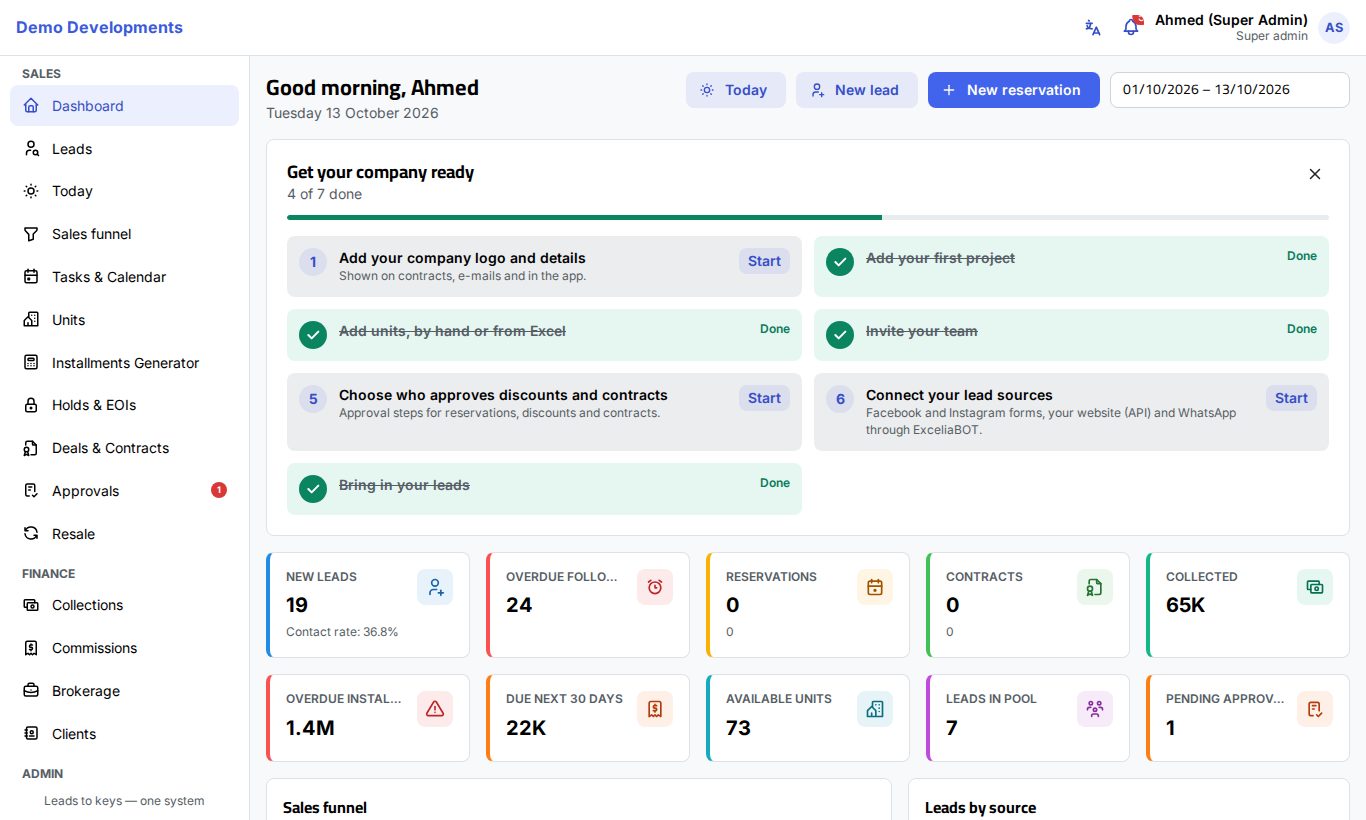Image resolution: width=1366 pixels, height=820 pixels.
Task: Click the Available Units value 73
Action: point(738,728)
